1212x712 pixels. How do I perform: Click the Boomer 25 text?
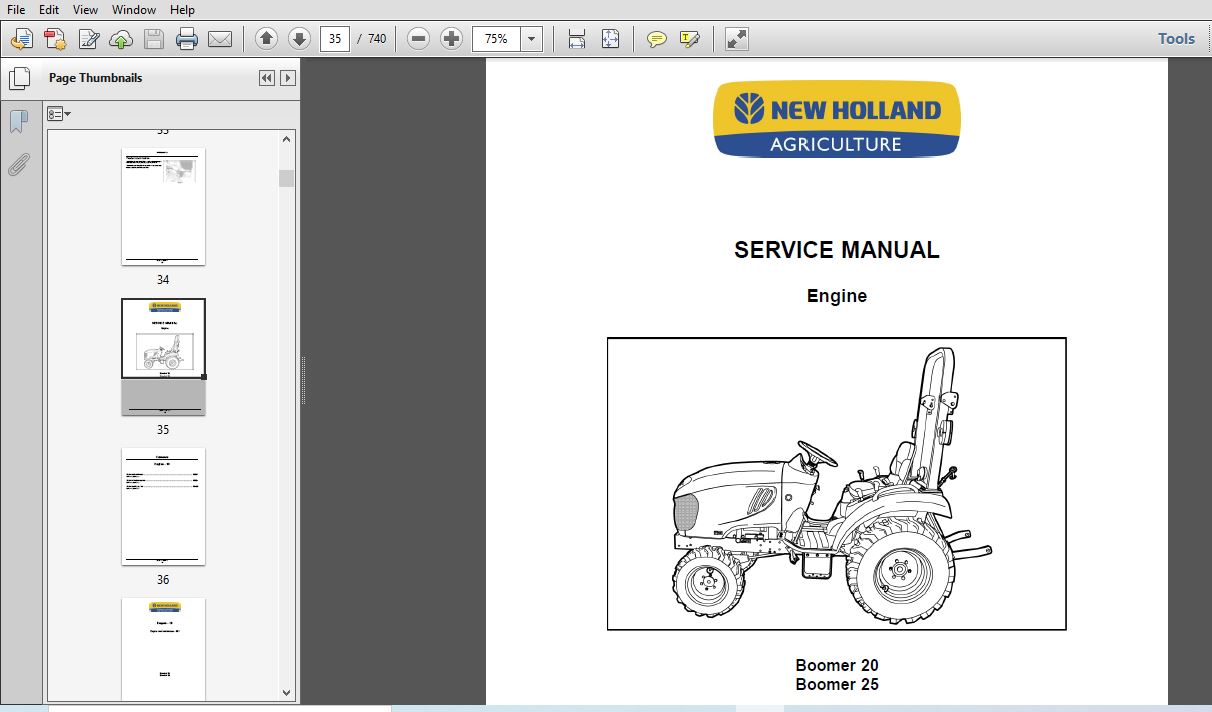[837, 684]
